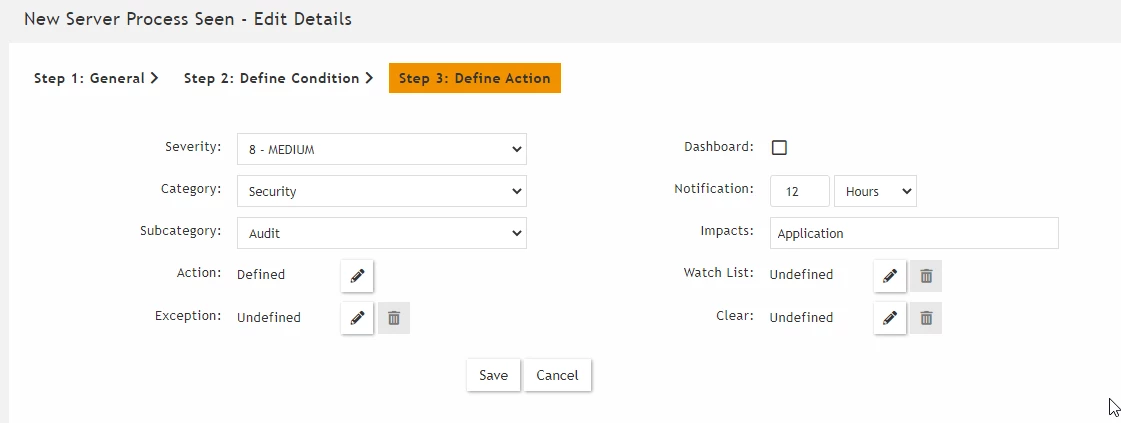The width and height of the screenshot is (1121, 423).
Task: Open the Category dropdown set to Security
Action: [x=382, y=191]
